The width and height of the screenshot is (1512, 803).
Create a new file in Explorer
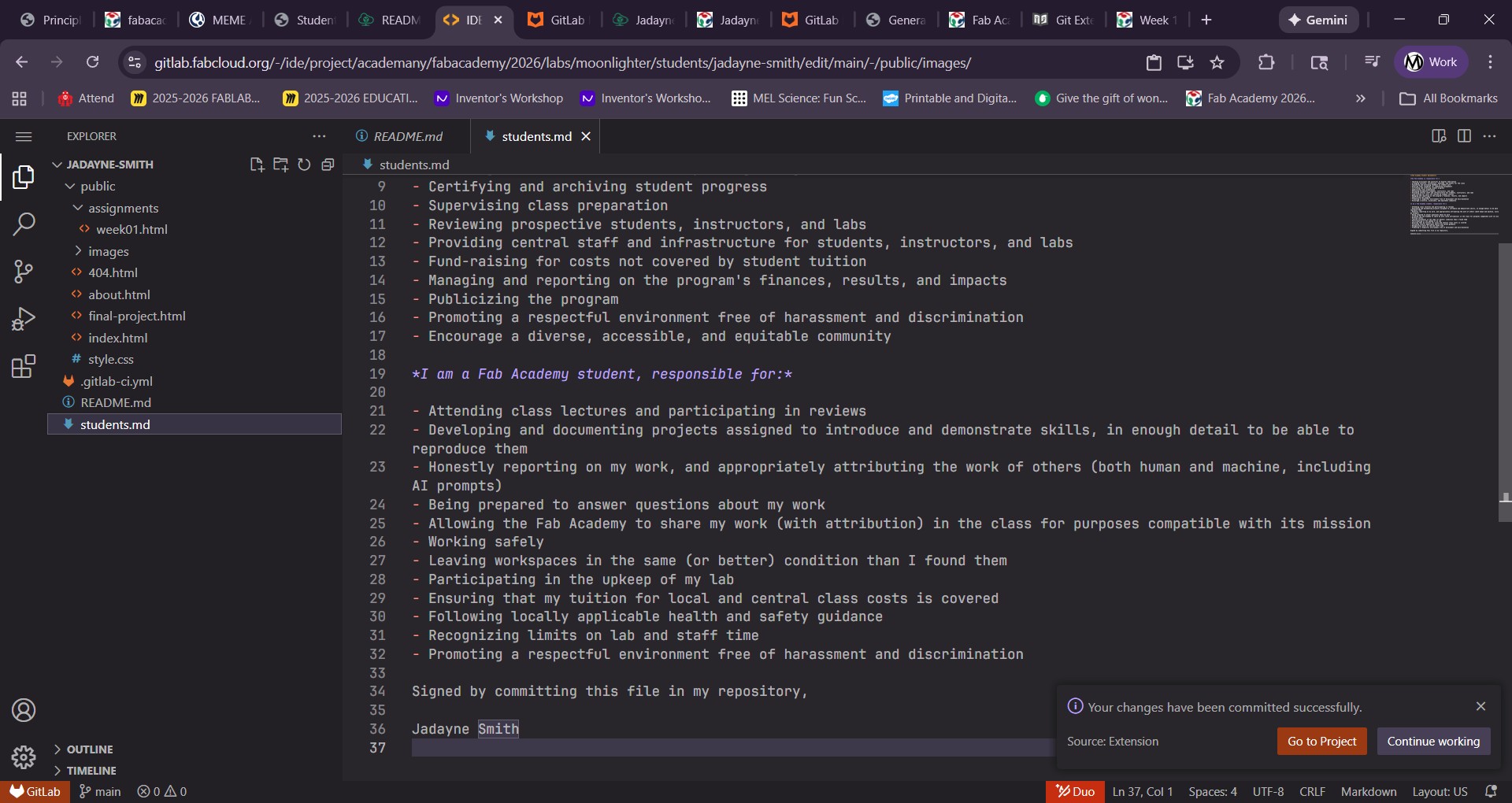click(x=257, y=165)
